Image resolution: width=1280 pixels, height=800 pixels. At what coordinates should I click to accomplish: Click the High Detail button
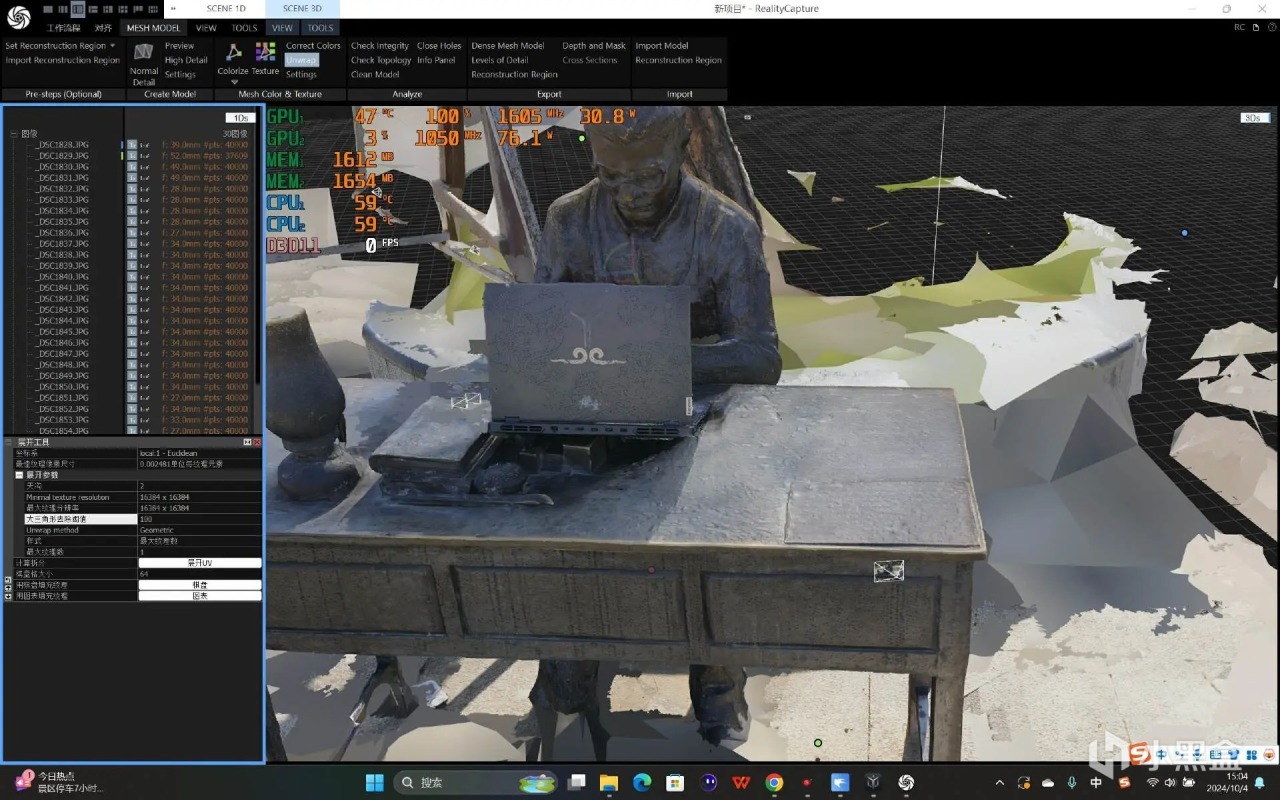click(x=186, y=60)
